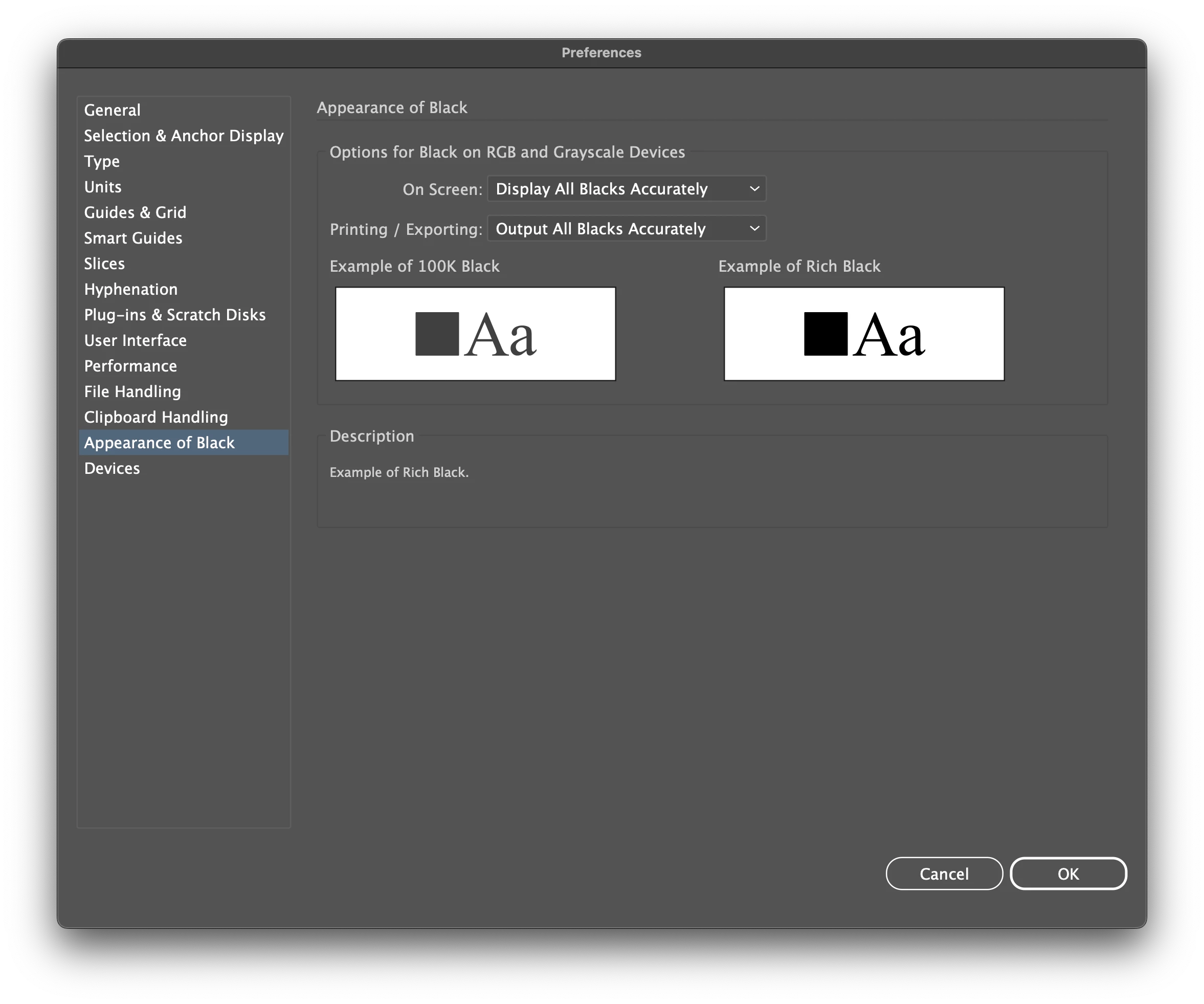This screenshot has width=1204, height=1004.
Task: Open File Handling preferences
Action: pos(132,392)
